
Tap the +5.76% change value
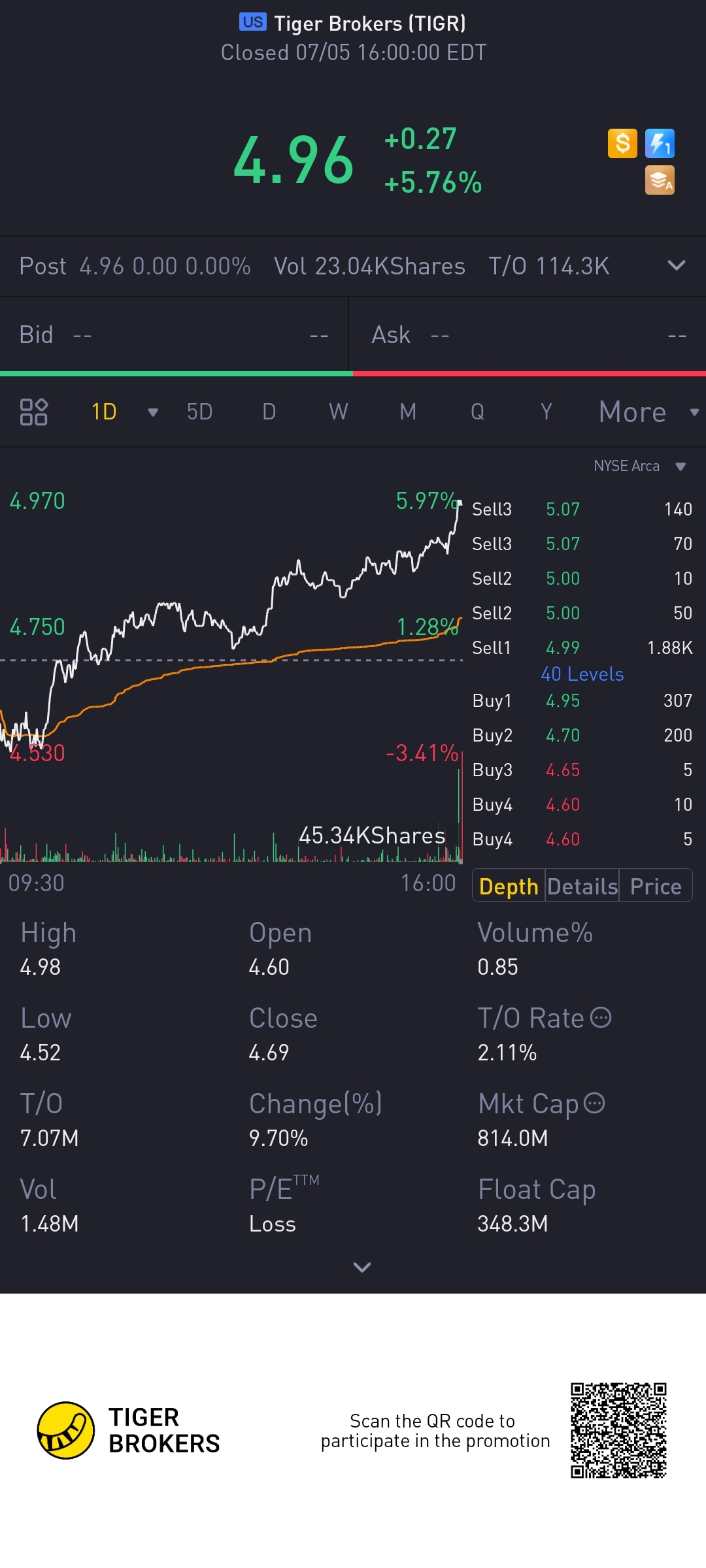(x=433, y=183)
